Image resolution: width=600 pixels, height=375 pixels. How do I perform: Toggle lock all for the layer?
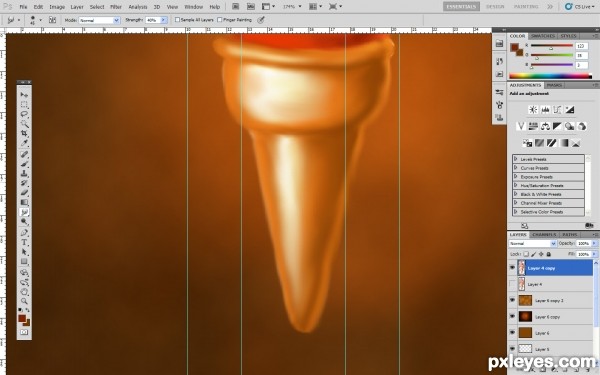tap(549, 254)
